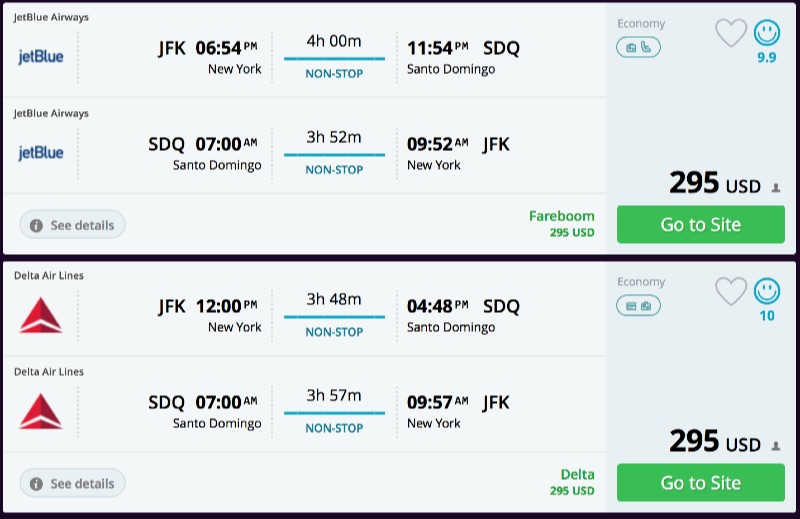Favorite the Delta itinerary using the heart
800x519 pixels.
(731, 292)
